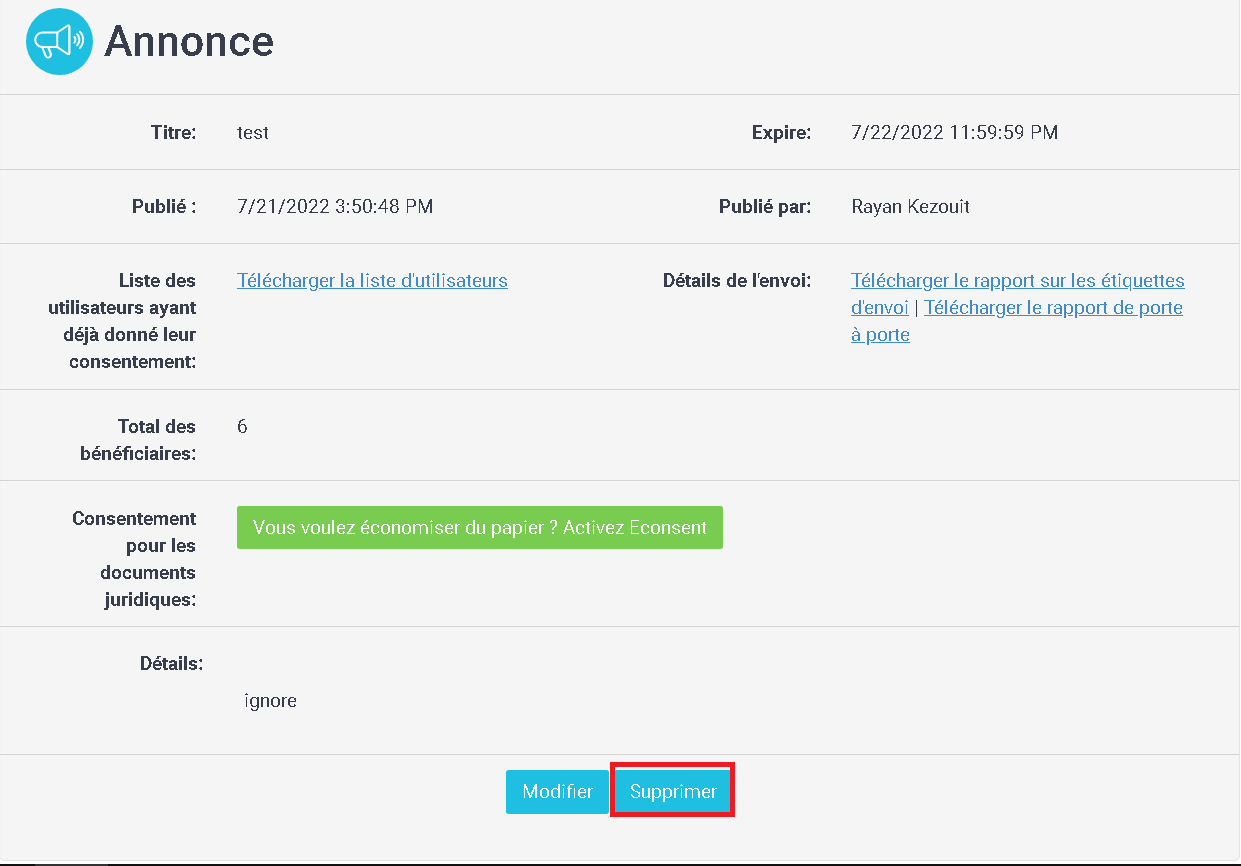Click the title value "test"
Viewport: 1241px width, 866px height.
click(x=253, y=133)
